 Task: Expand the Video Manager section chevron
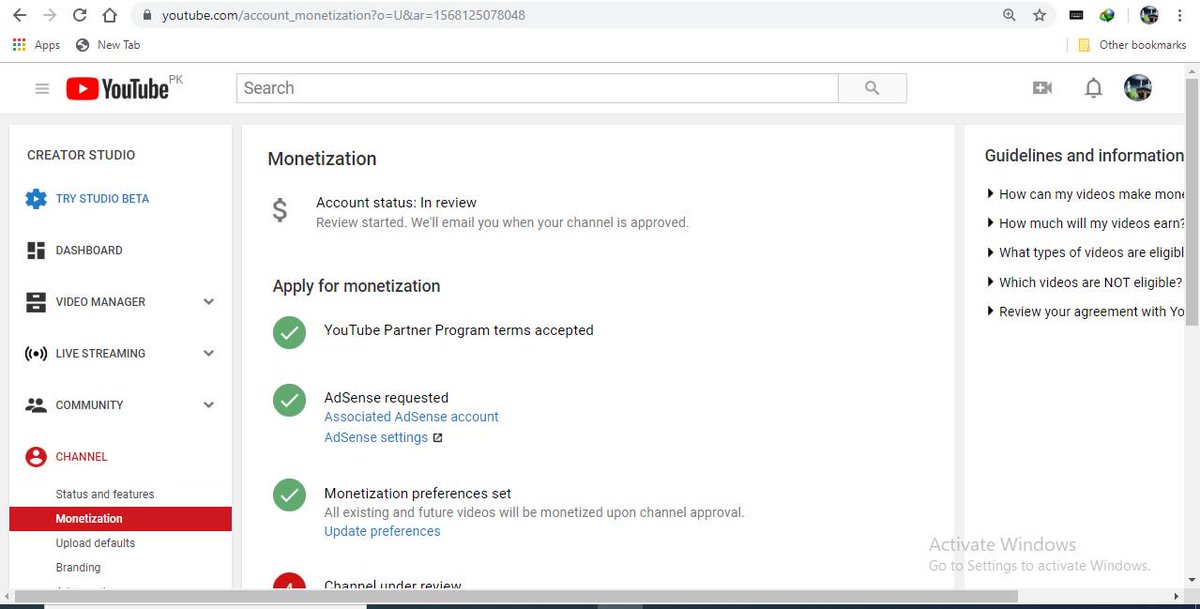click(x=209, y=302)
